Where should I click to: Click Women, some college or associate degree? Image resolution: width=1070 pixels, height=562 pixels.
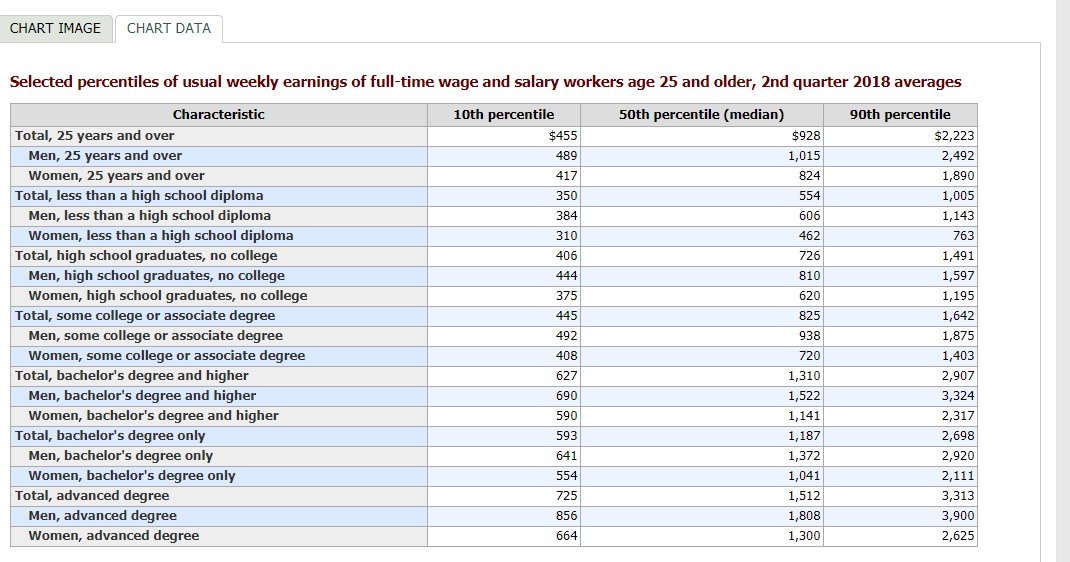[x=167, y=355]
